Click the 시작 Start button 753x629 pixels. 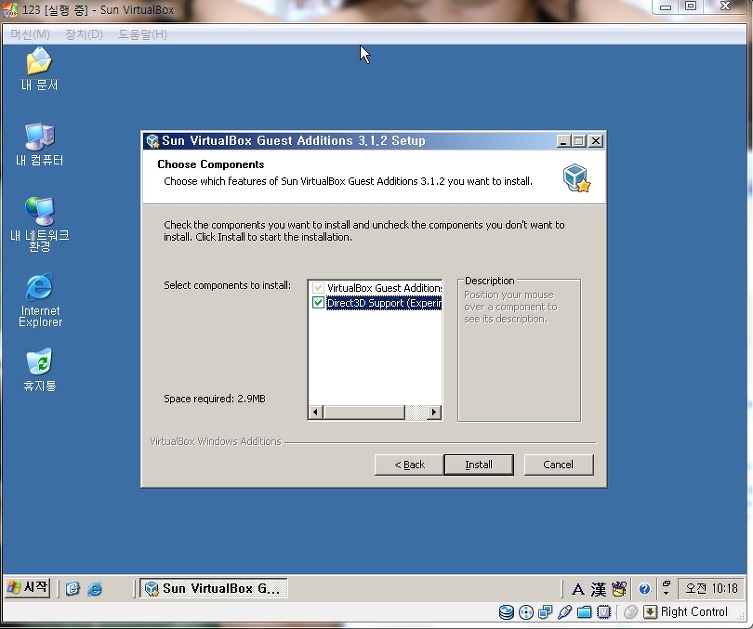point(28,588)
